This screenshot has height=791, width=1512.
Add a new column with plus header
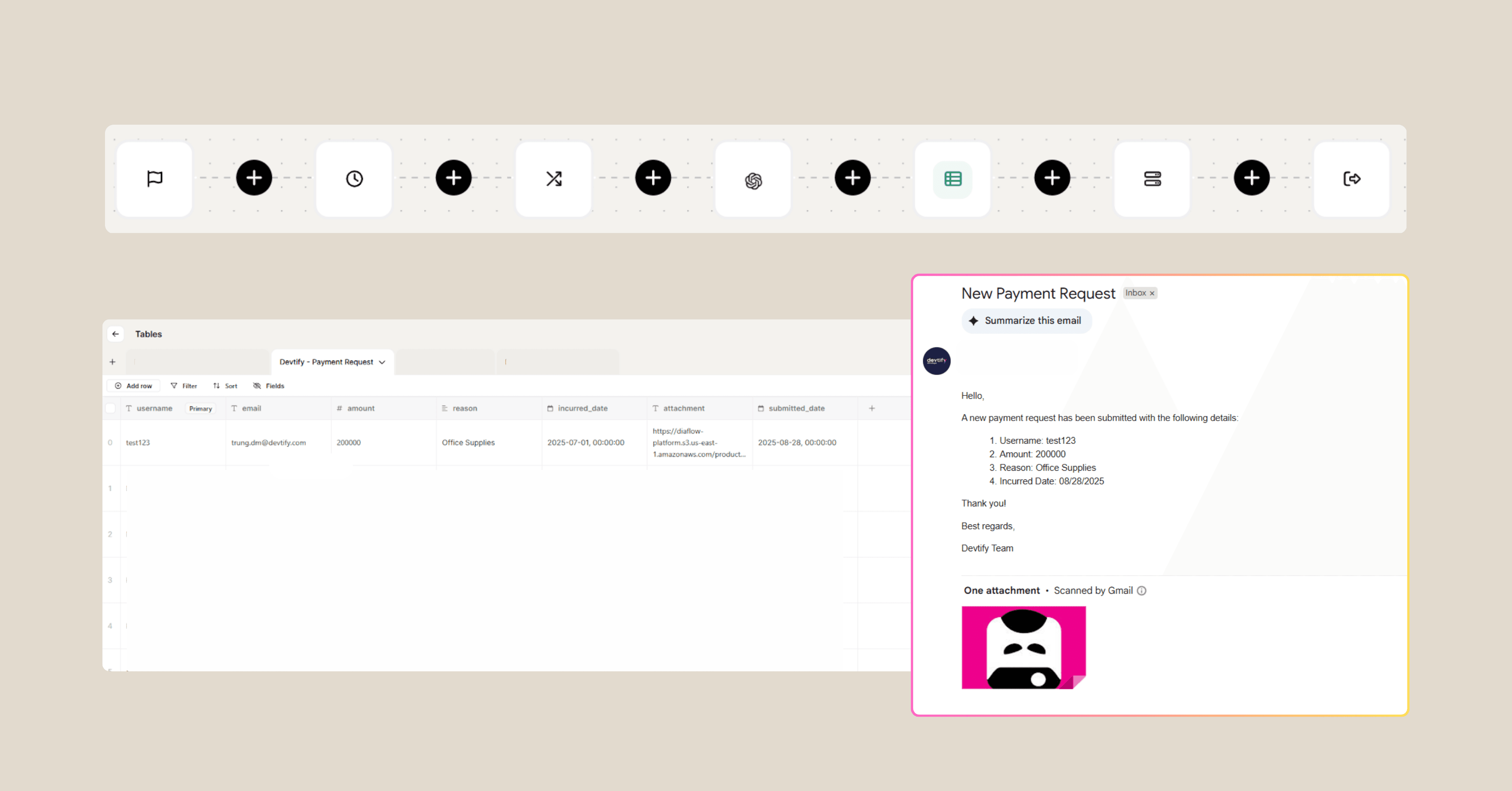[871, 409]
